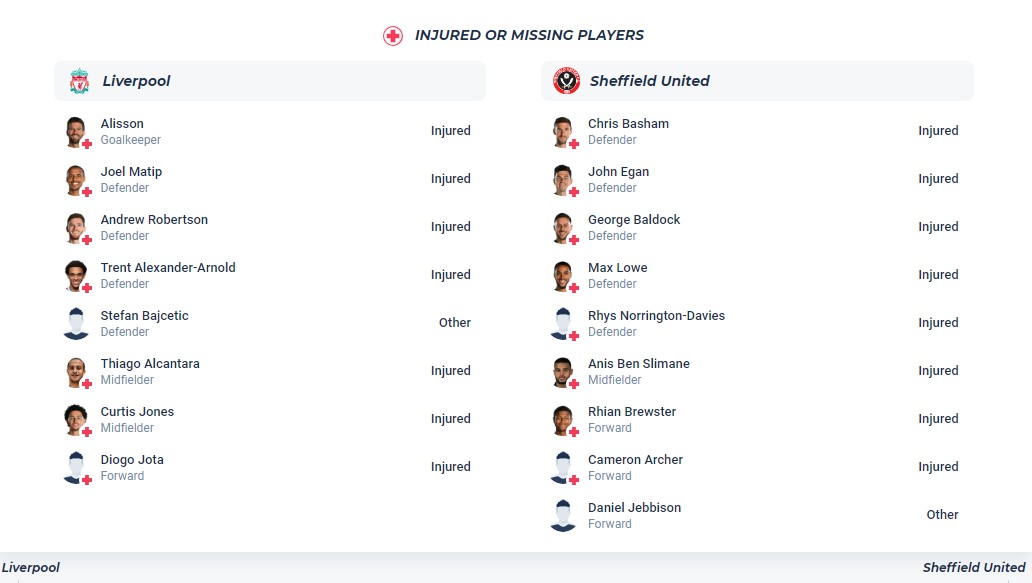Click the Liverpool club crest icon
Image resolution: width=1032 pixels, height=583 pixels.
pos(79,81)
